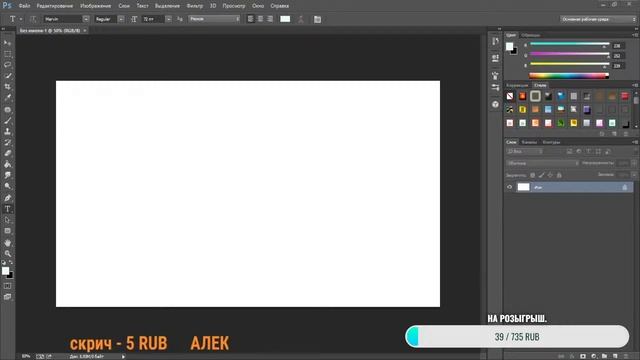The width and height of the screenshot is (640, 360).
Task: Change screen mode from toolbox
Action: click(7, 297)
